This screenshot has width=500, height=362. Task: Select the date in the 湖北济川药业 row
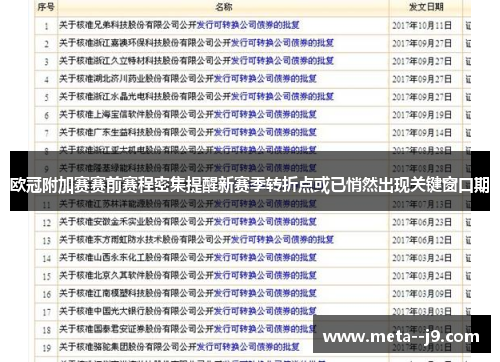tap(422, 79)
